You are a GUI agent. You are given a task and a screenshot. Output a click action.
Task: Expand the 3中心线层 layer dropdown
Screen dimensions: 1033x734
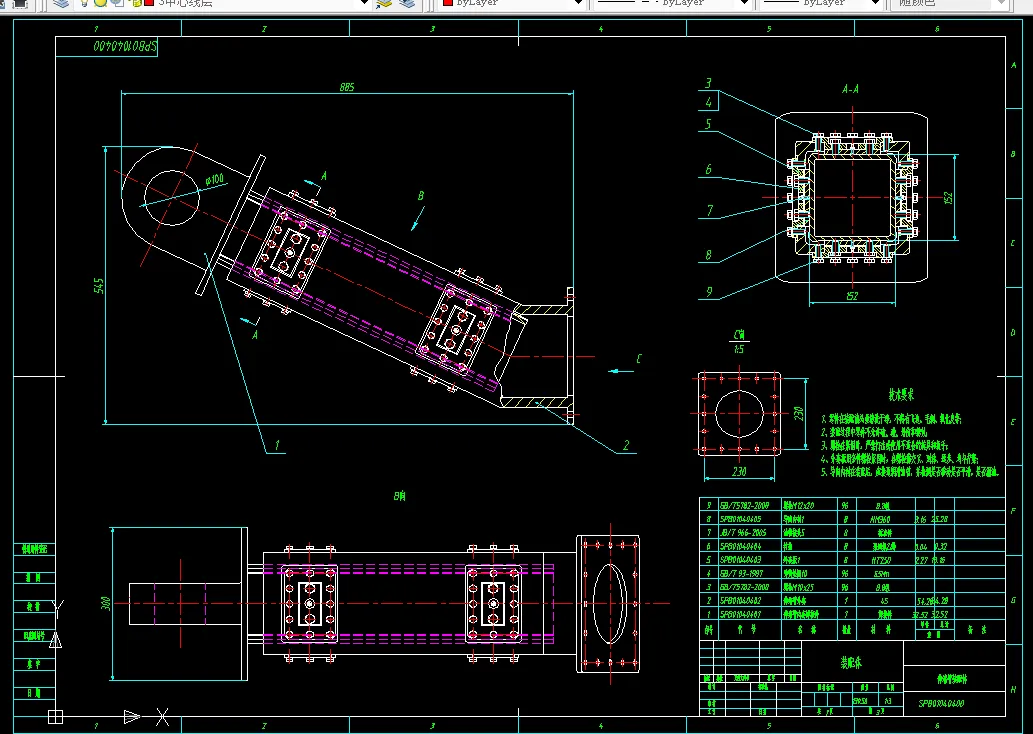[x=364, y=3]
